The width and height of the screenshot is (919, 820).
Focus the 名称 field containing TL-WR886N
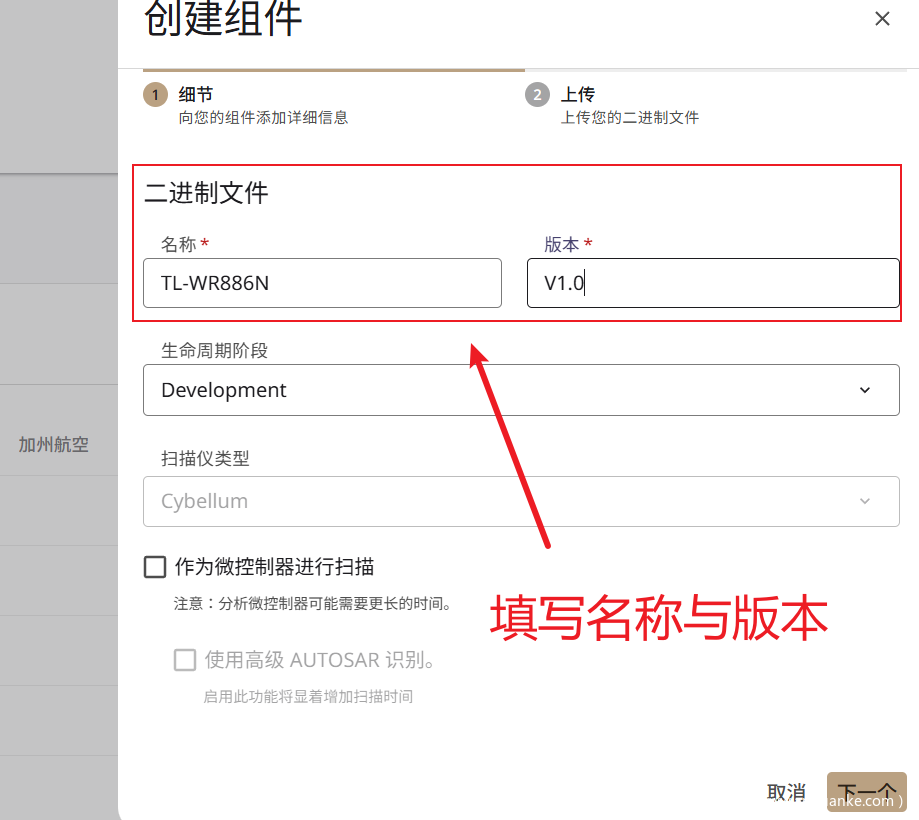coord(322,283)
